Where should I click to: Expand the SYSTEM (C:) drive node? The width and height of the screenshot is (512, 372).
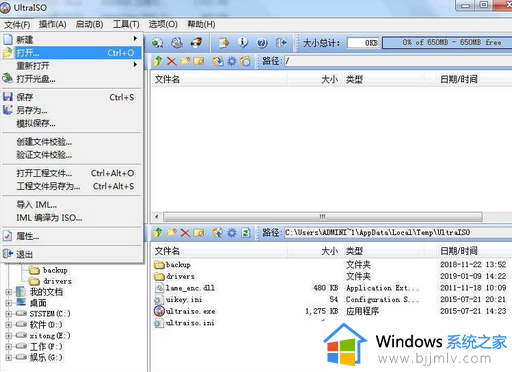point(9,314)
